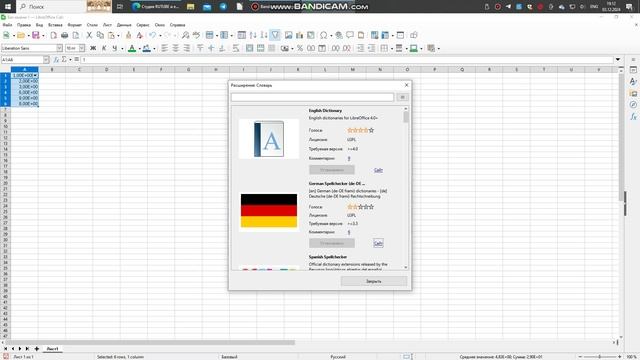Click the search field in extensions dialog
Screen dimensions: 640x360
coord(312,97)
